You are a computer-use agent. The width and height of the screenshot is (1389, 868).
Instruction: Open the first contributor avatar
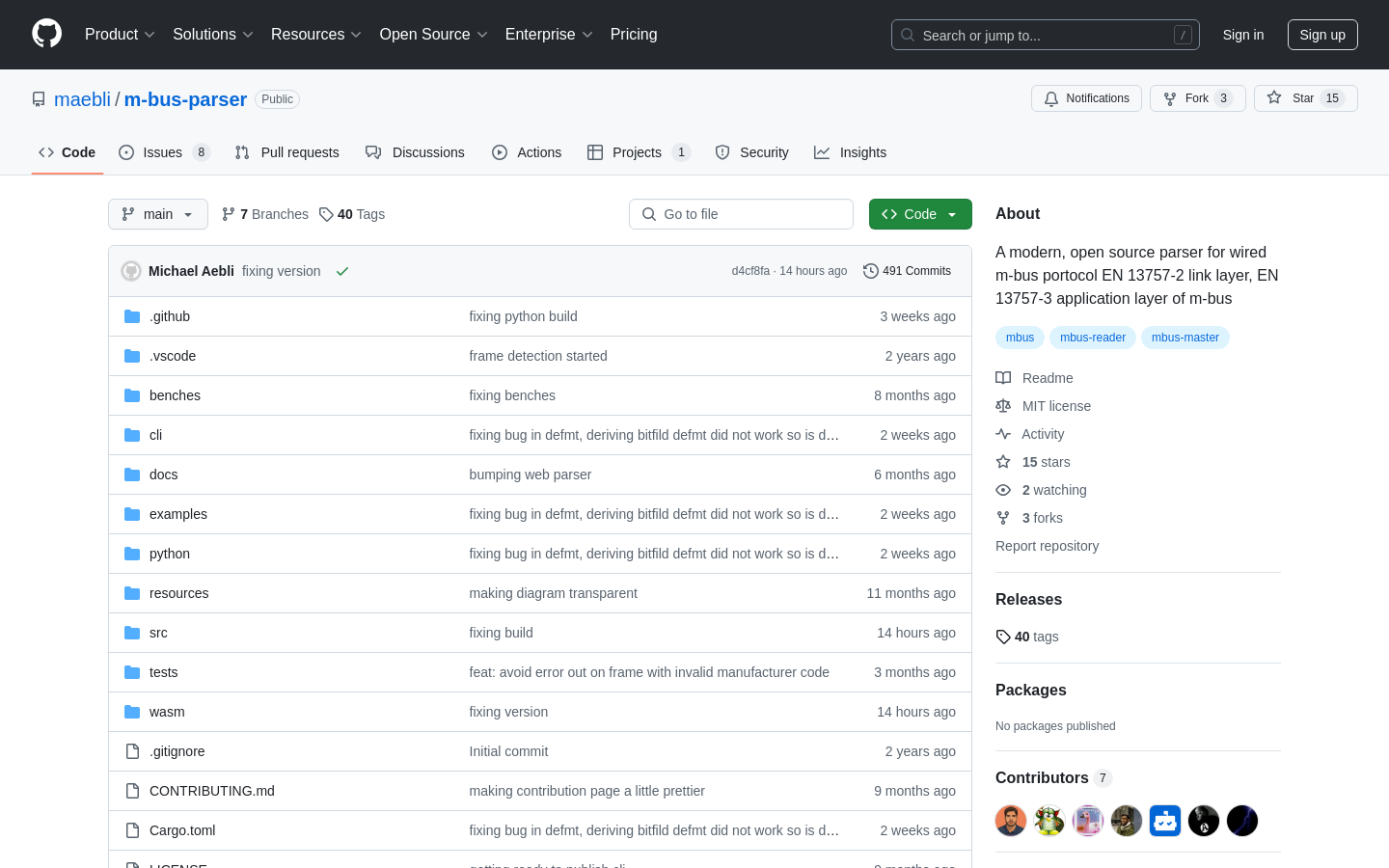[1011, 821]
